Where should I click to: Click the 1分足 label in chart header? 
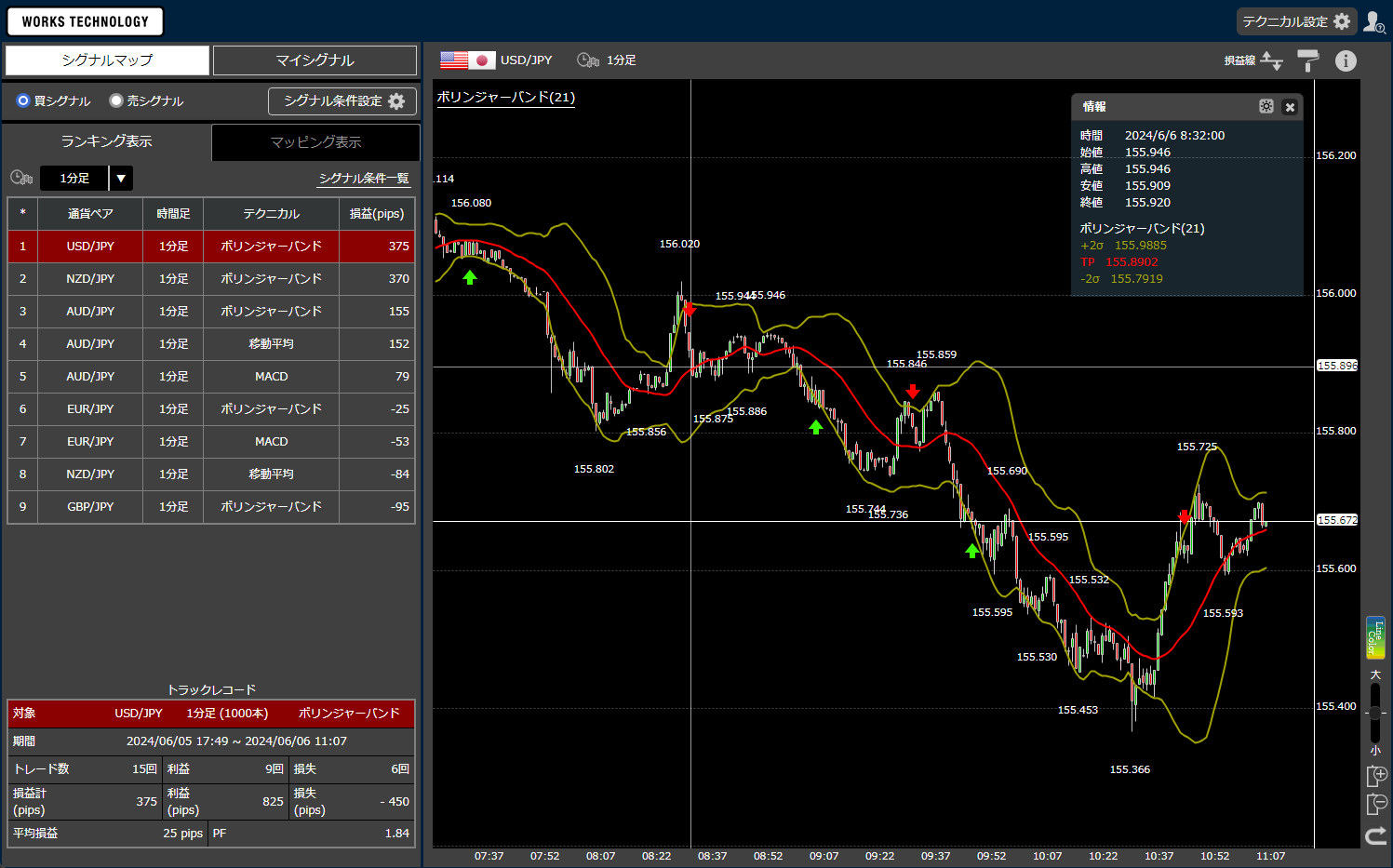pos(622,60)
